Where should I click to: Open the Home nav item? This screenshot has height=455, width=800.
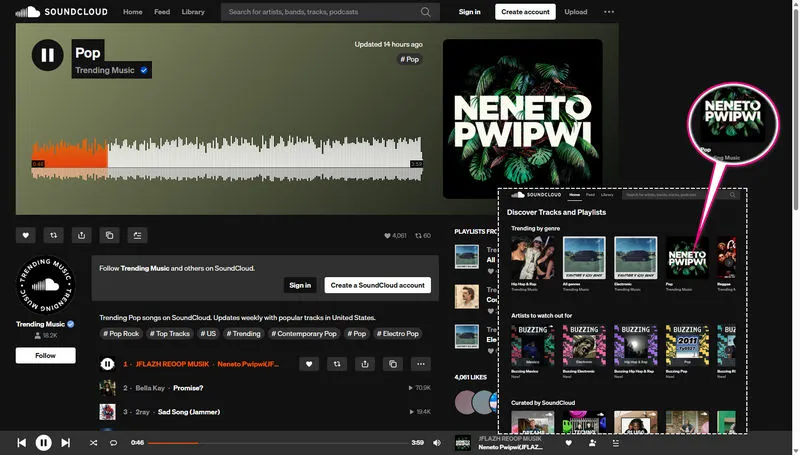[133, 12]
